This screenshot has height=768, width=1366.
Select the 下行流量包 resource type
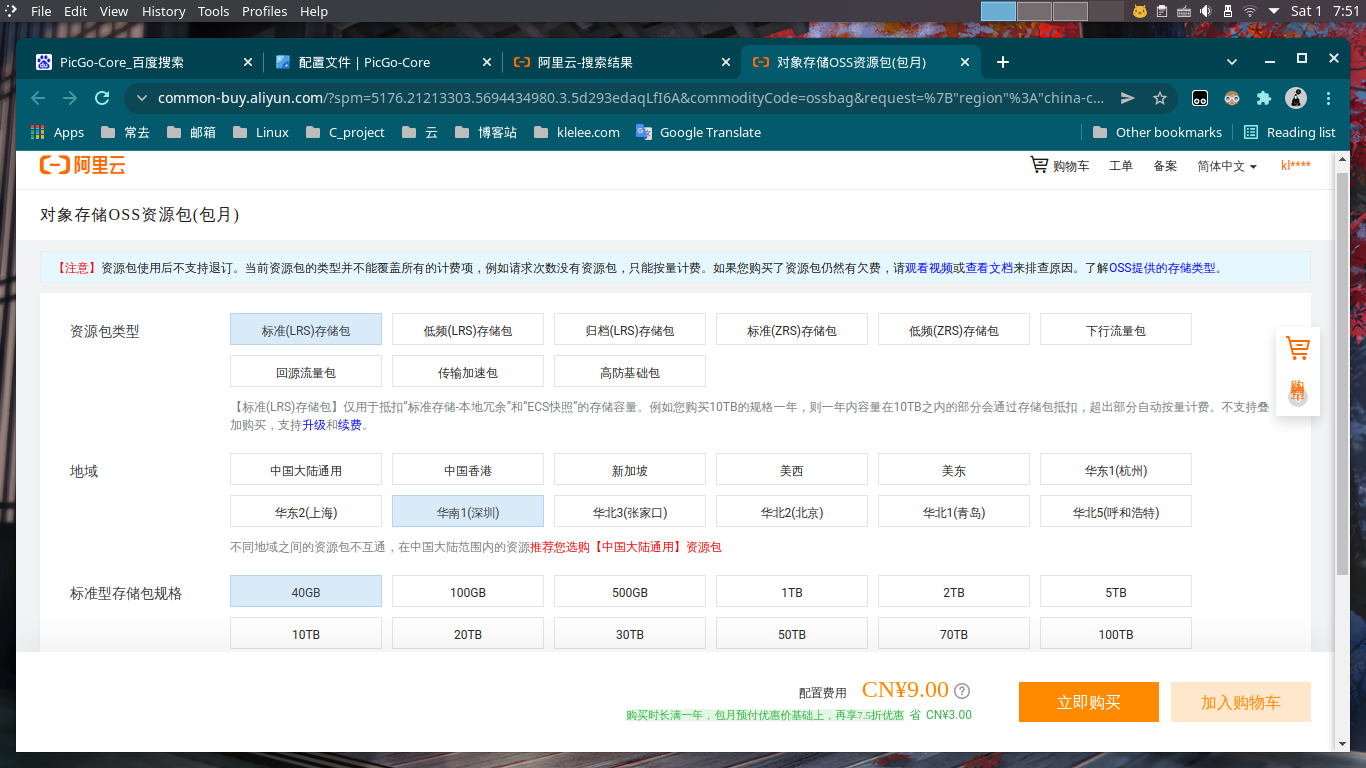click(1116, 330)
